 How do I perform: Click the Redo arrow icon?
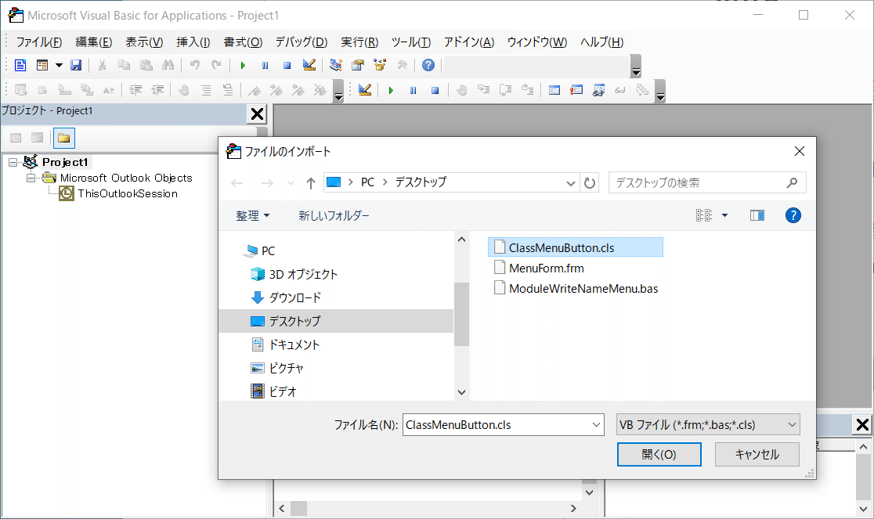tap(216, 65)
